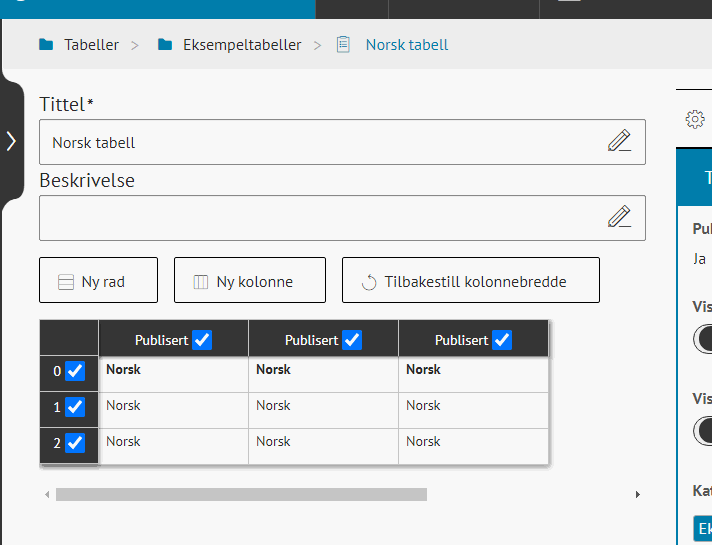Viewport: 712px width, 545px height.
Task: Click the Tabeller folder icon
Action: (x=46, y=45)
